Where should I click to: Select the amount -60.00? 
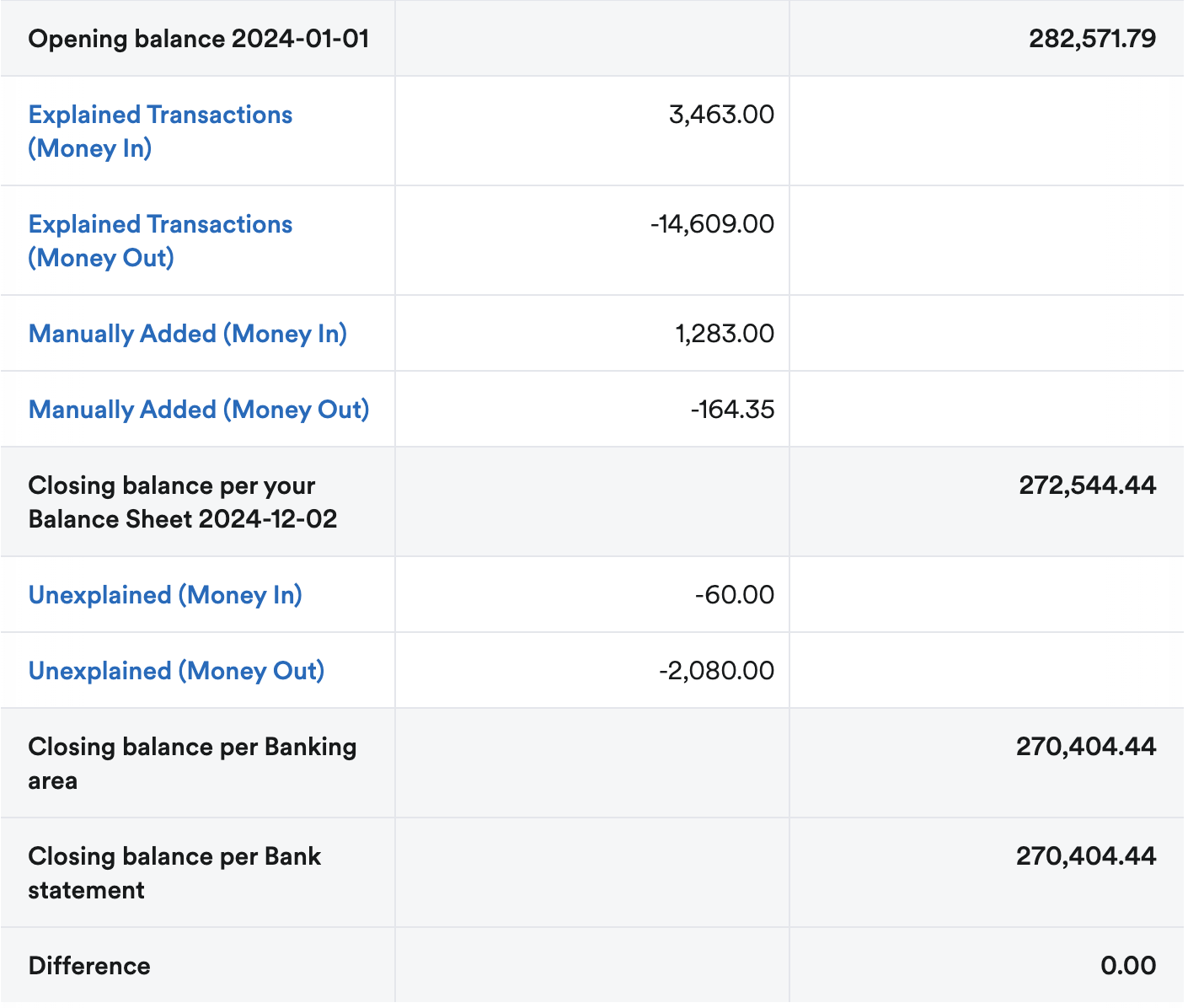tap(735, 595)
